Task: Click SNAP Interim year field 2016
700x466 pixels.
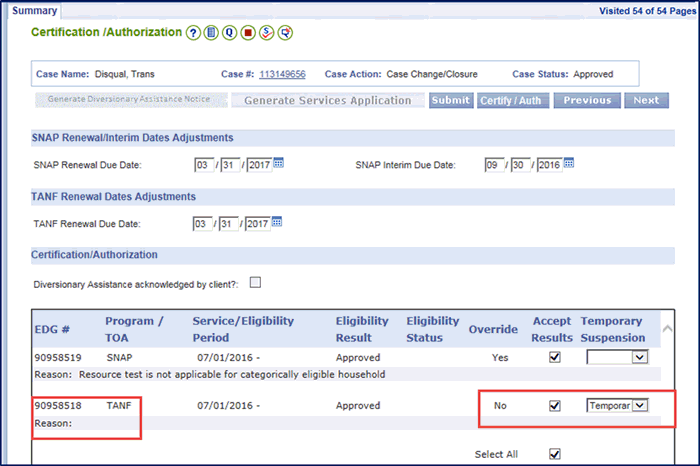Action: [549, 165]
